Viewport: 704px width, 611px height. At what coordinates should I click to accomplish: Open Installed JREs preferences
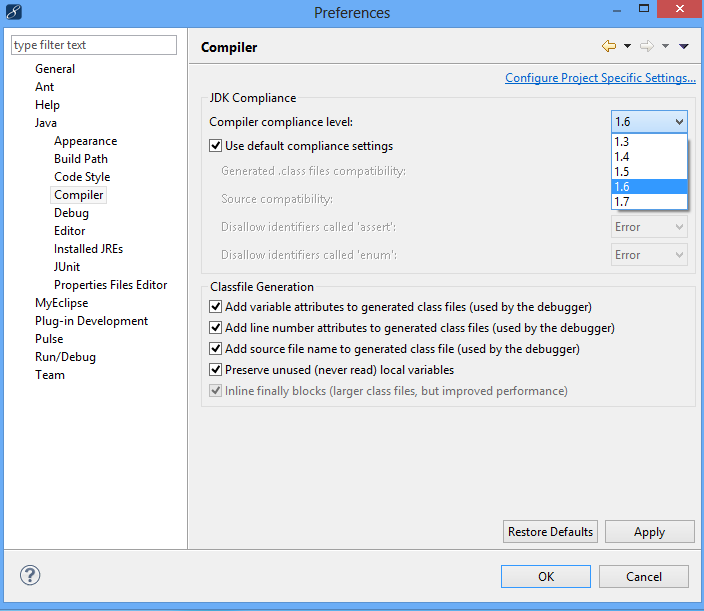tap(88, 249)
